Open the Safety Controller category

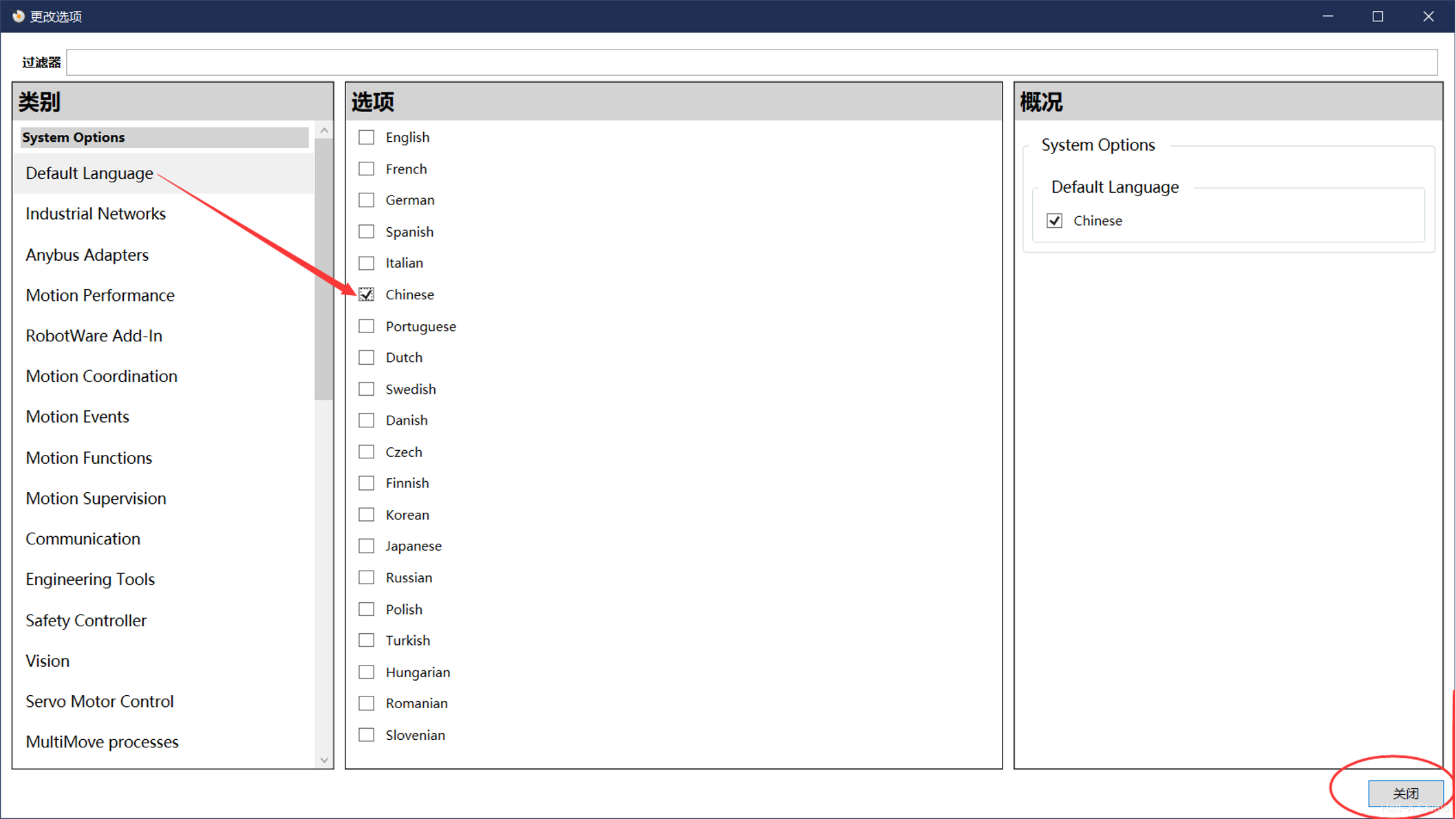[86, 620]
